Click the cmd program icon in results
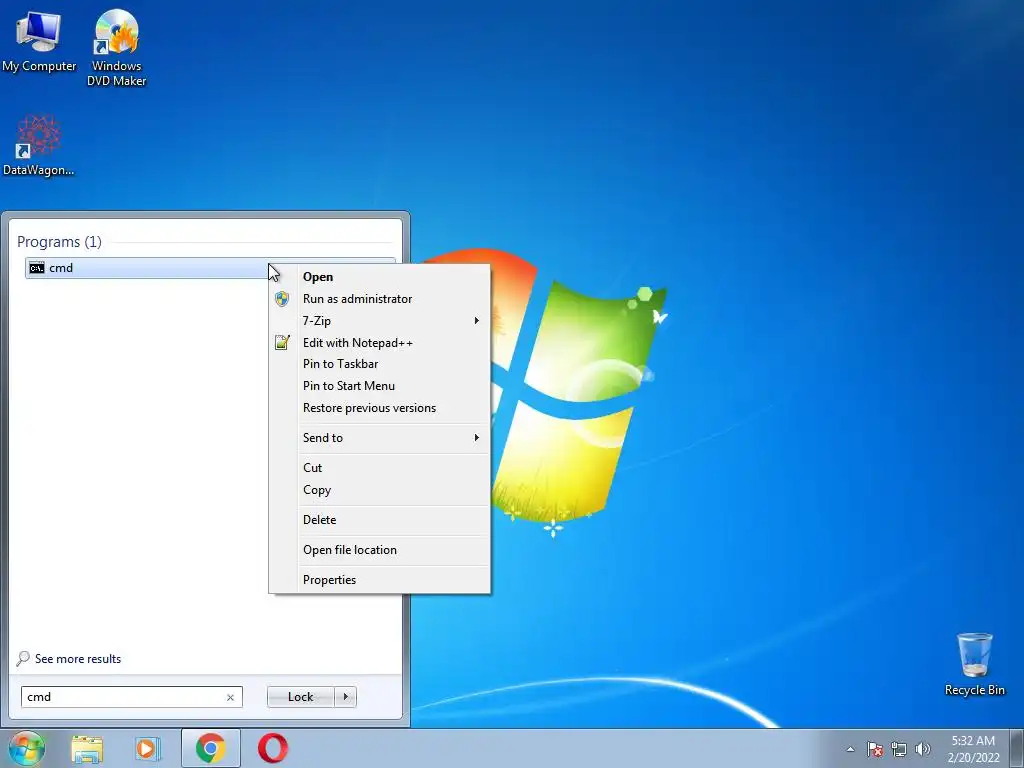The image size is (1024, 768). coord(37,268)
